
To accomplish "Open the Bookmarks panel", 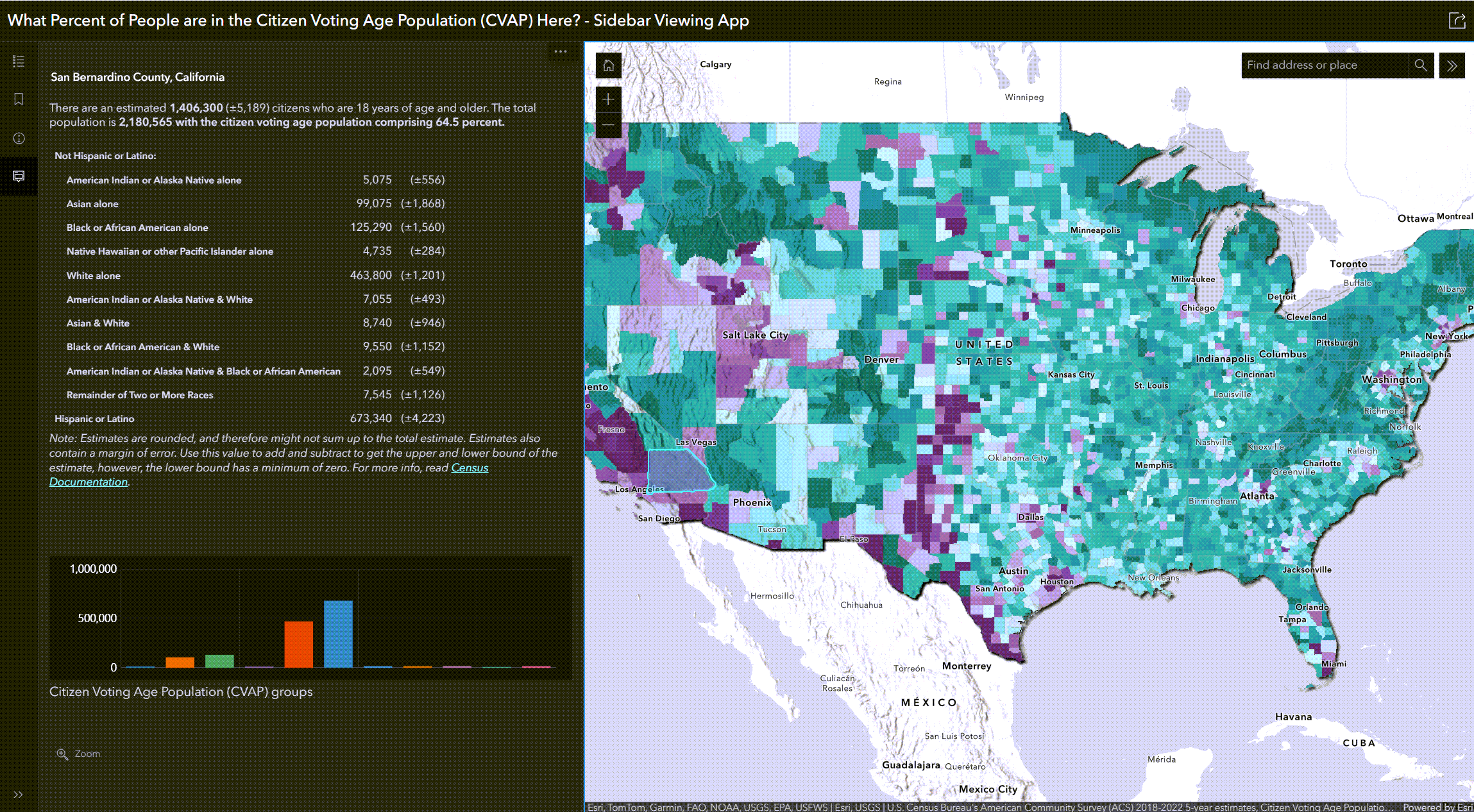I will click(x=19, y=99).
